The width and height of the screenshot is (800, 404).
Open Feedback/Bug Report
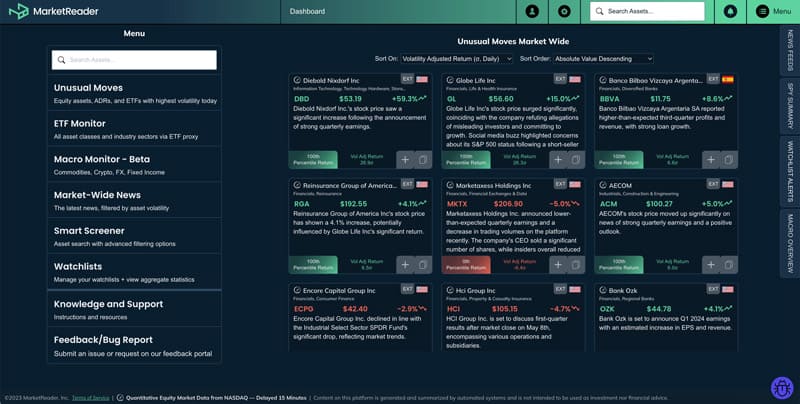[134, 345]
